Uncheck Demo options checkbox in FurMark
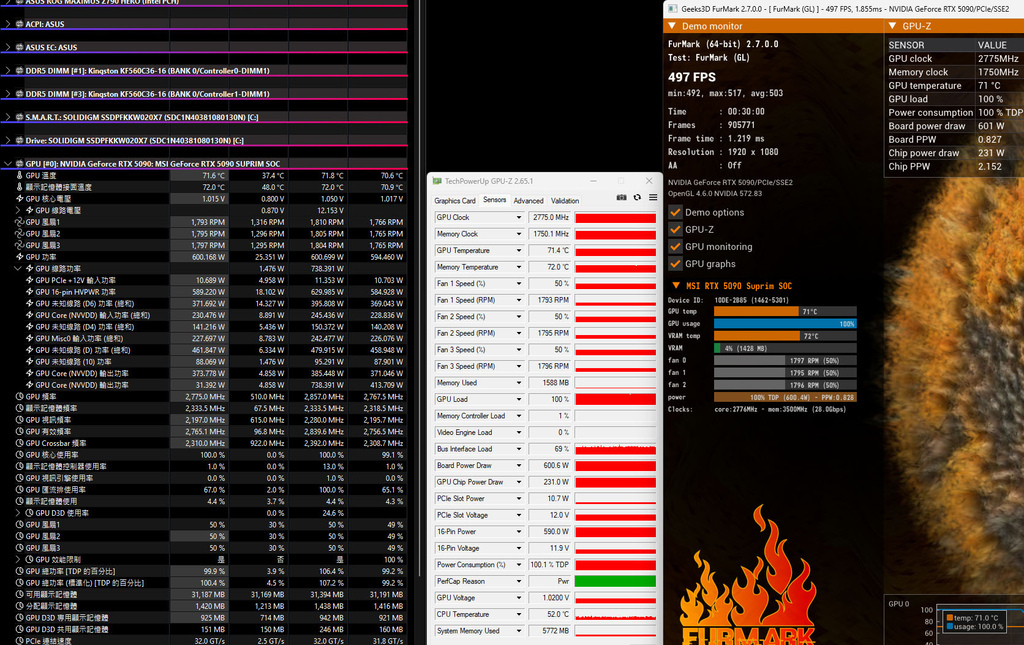The height and width of the screenshot is (645, 1024). tap(675, 212)
